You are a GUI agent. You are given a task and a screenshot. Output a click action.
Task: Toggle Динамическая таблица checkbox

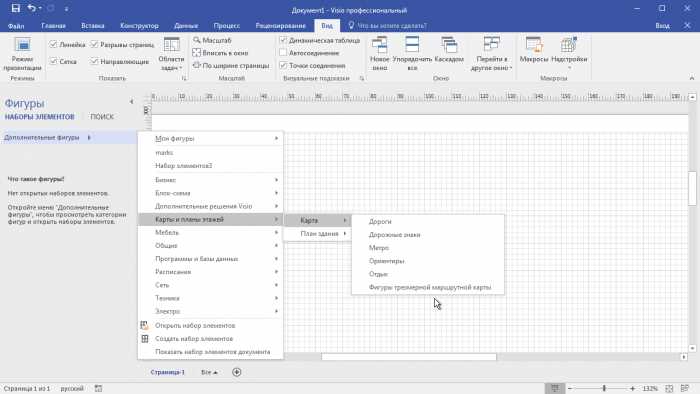tap(283, 40)
